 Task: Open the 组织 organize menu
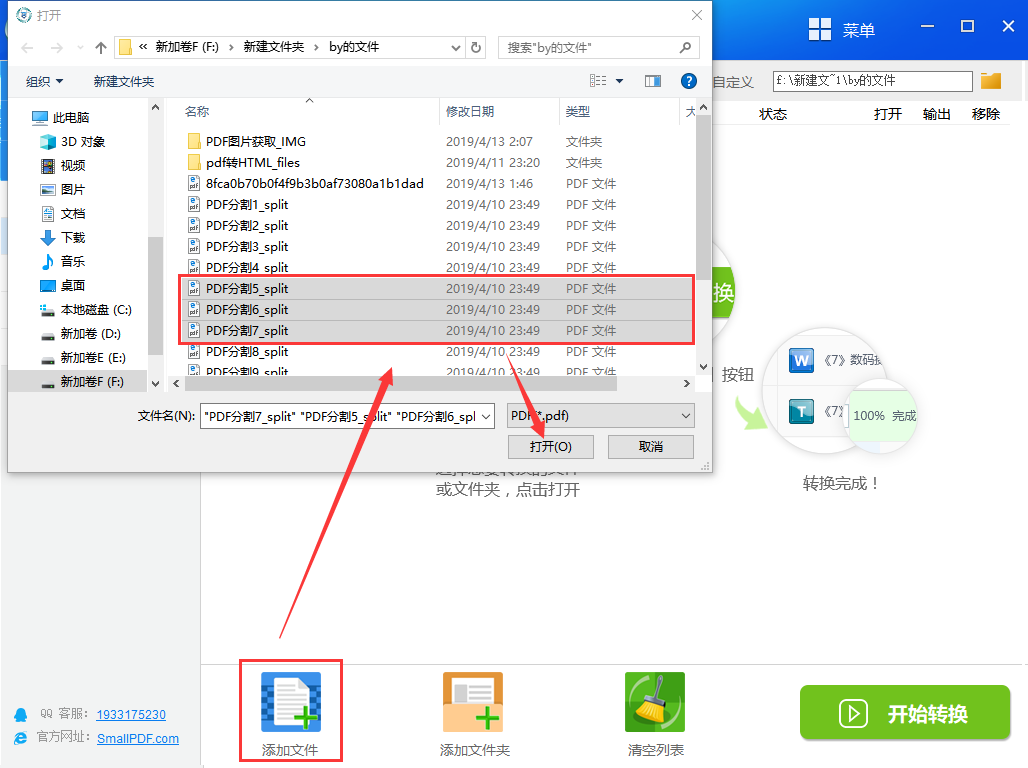pyautogui.click(x=44, y=81)
